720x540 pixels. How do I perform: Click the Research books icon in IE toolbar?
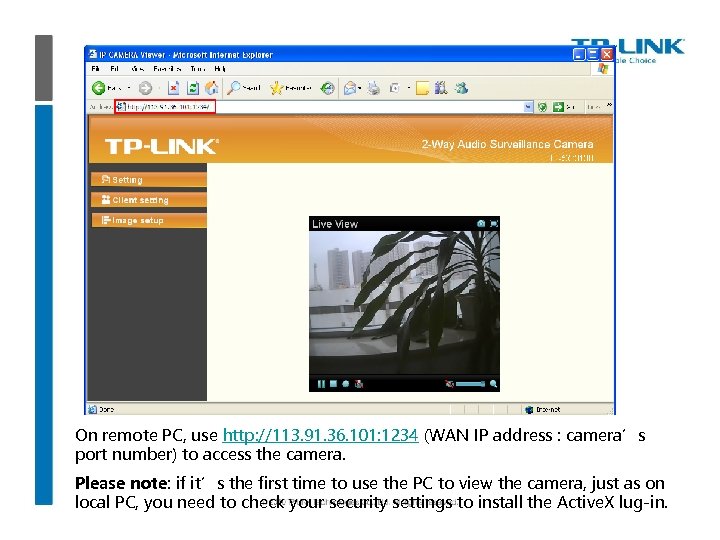click(441, 88)
